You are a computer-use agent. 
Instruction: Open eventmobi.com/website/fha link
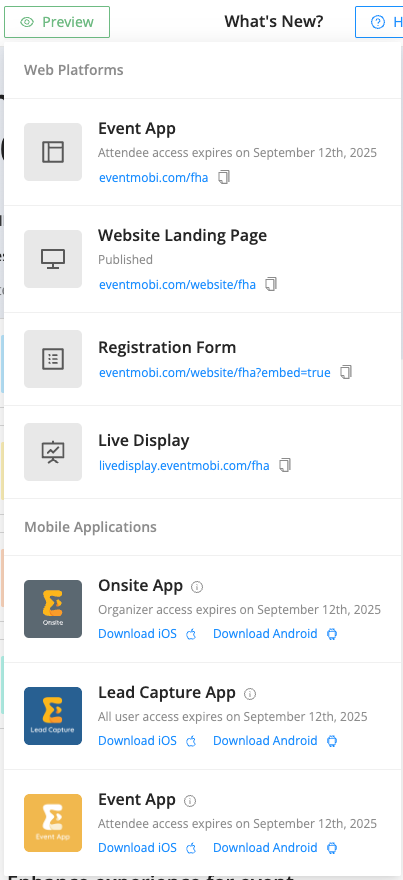pos(177,285)
